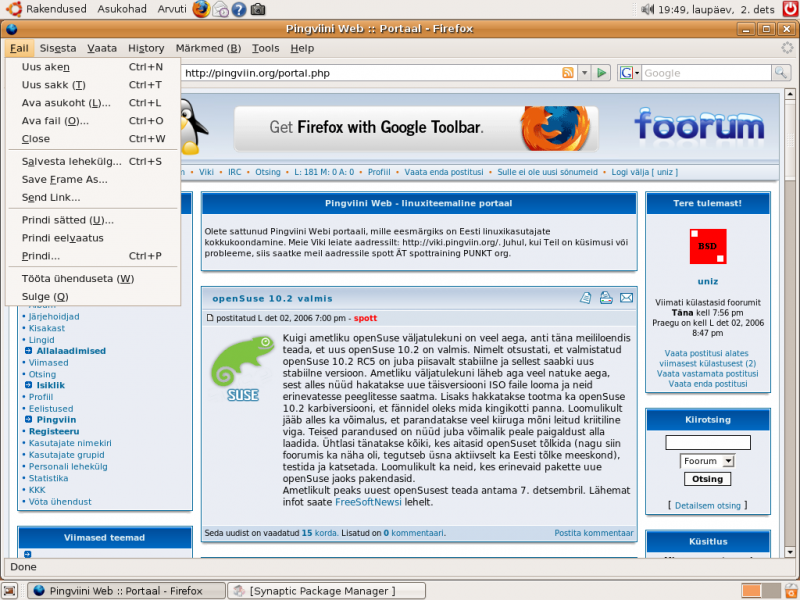Open the trash icon in the bottom panel
The height and width of the screenshot is (600, 800).
click(791, 590)
